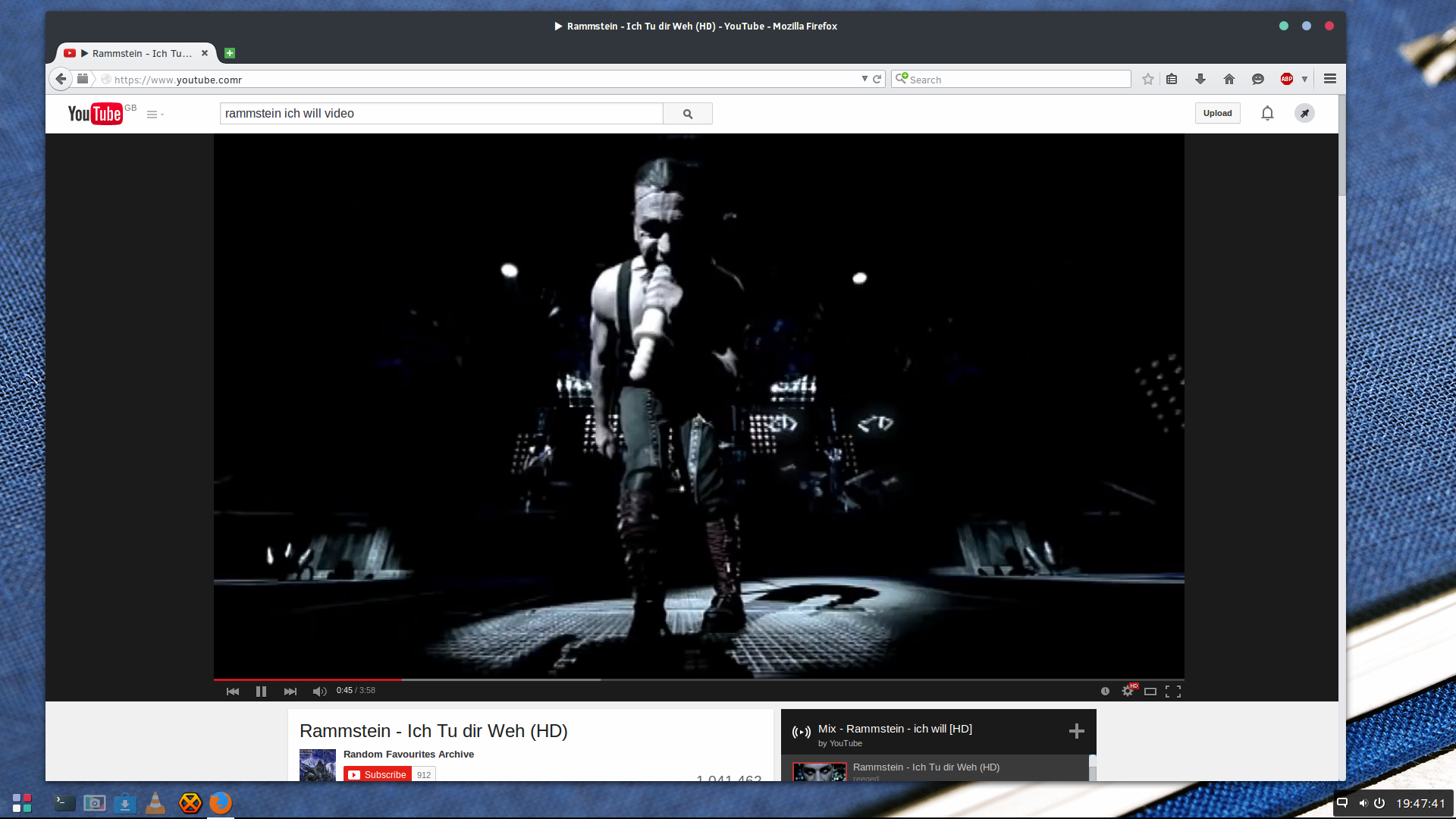The image size is (1456, 819).
Task: Click the Adblock Plus ABP icon
Action: pyautogui.click(x=1287, y=79)
